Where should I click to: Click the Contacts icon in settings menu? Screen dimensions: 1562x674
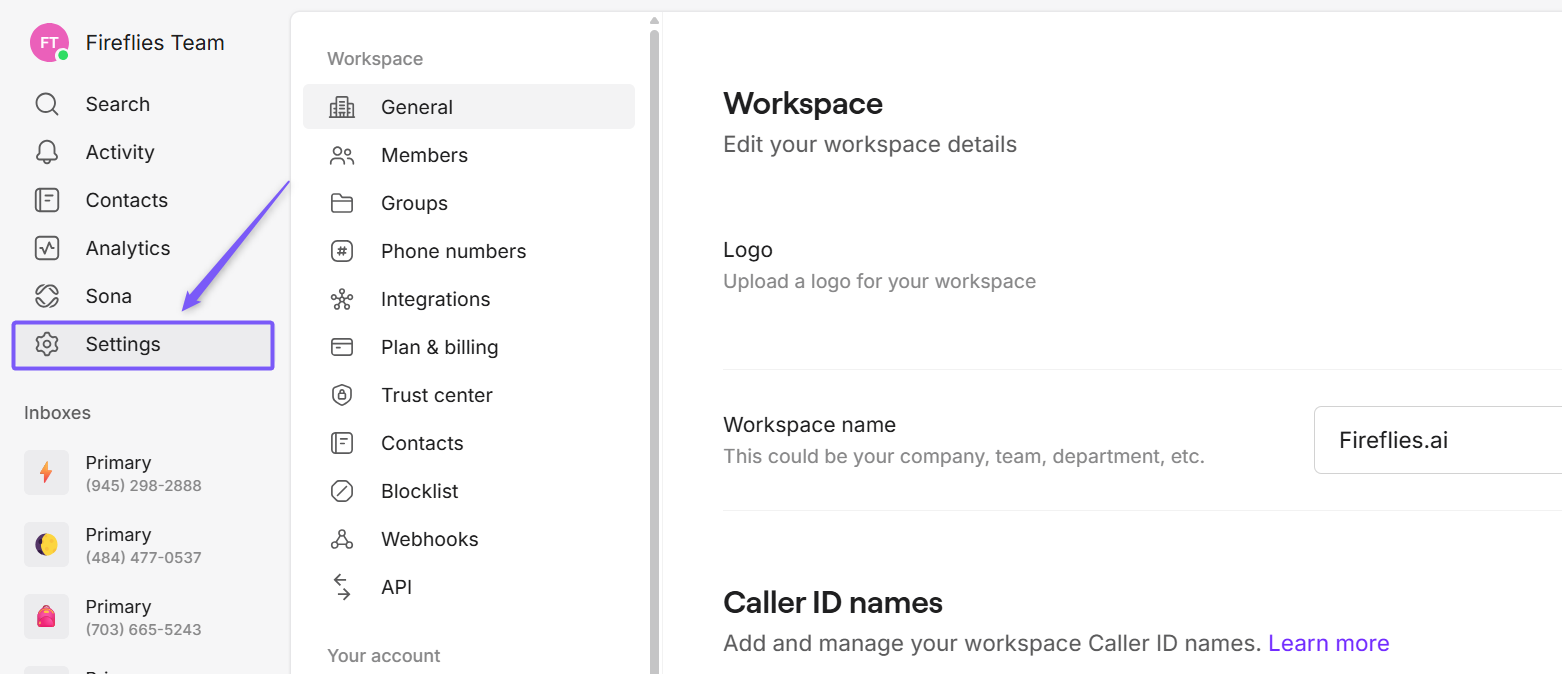pos(342,443)
